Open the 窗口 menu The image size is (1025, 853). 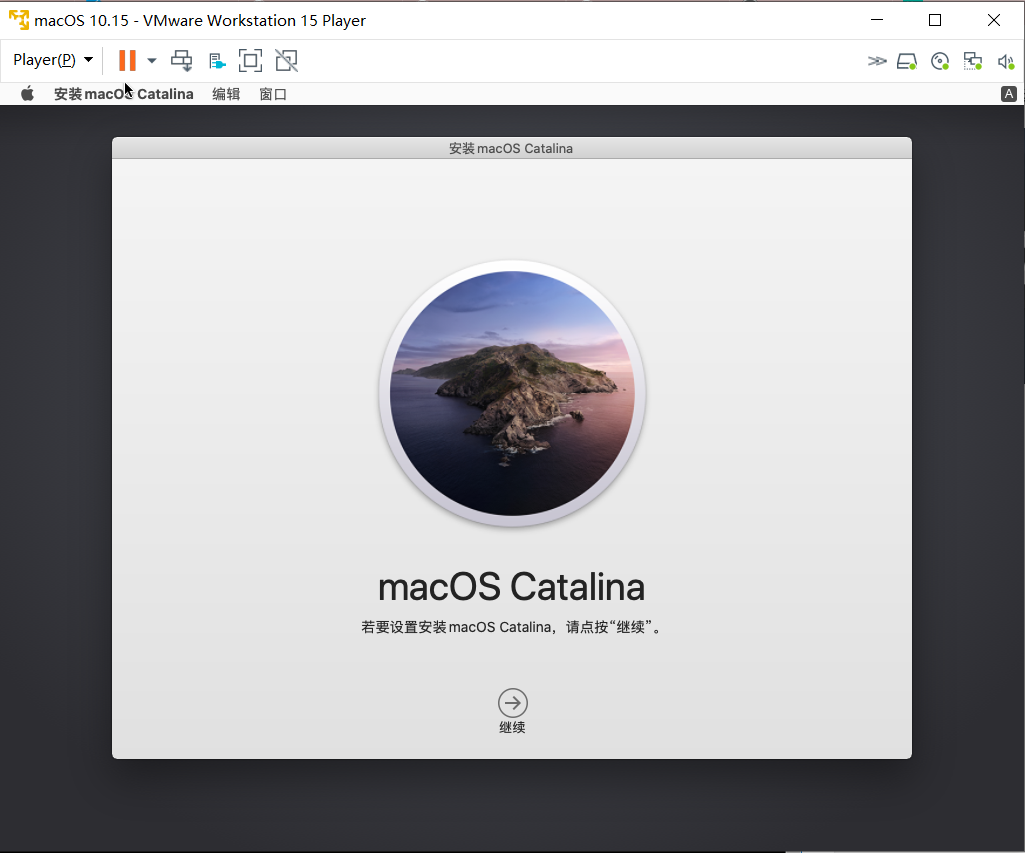(x=273, y=94)
